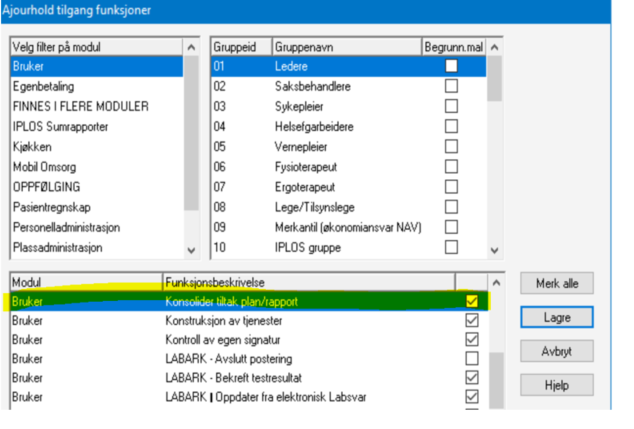The height and width of the screenshot is (429, 634).
Task: Toggle LABARK - Avslutt postering checkbox
Action: (x=472, y=358)
